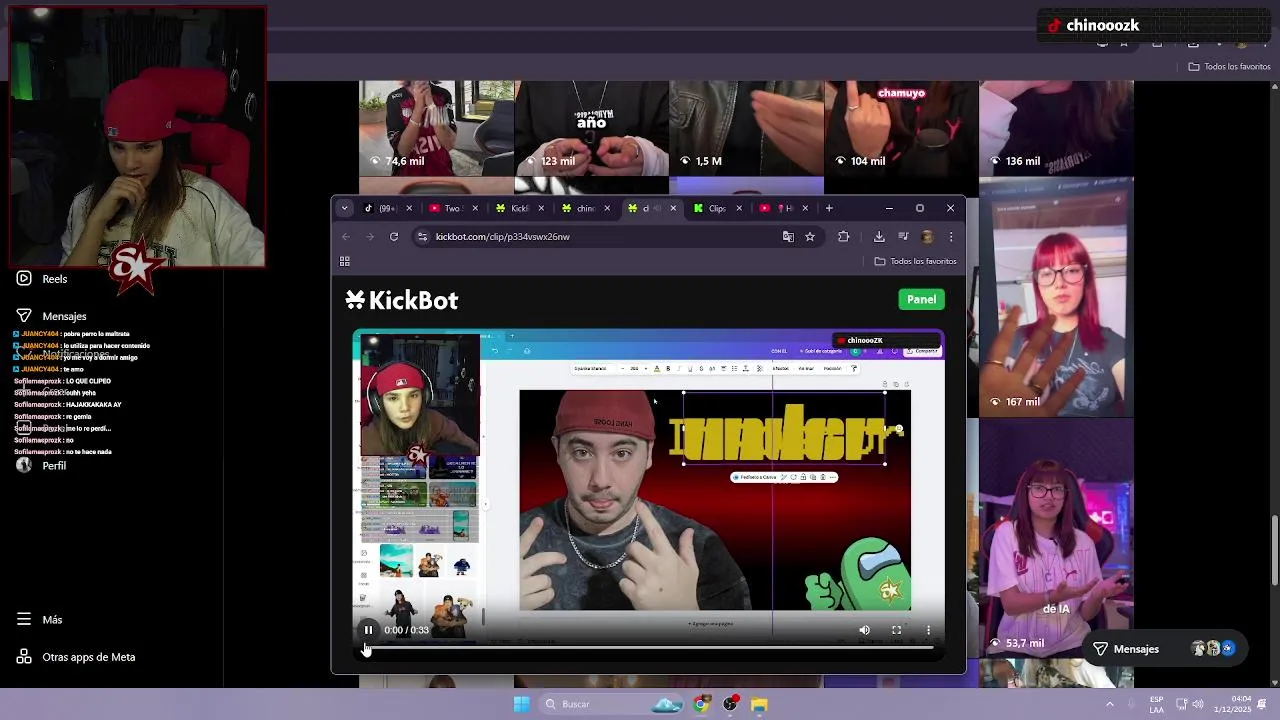The height and width of the screenshot is (720, 1280).
Task: Open Todos los favoritos folder in front window
Action: pos(915,261)
